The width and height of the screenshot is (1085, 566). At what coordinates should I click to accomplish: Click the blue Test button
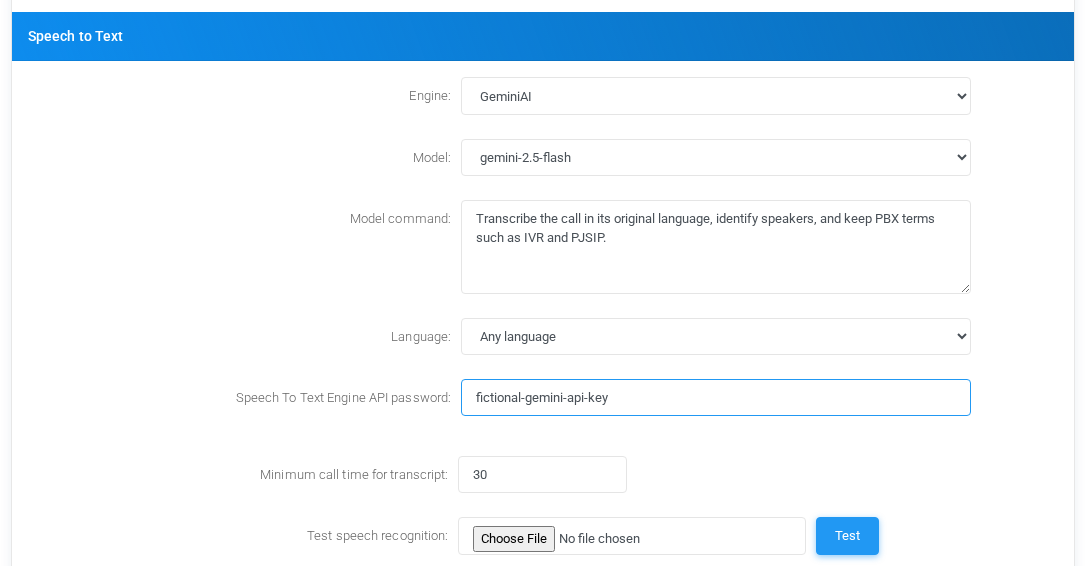pyautogui.click(x=847, y=536)
